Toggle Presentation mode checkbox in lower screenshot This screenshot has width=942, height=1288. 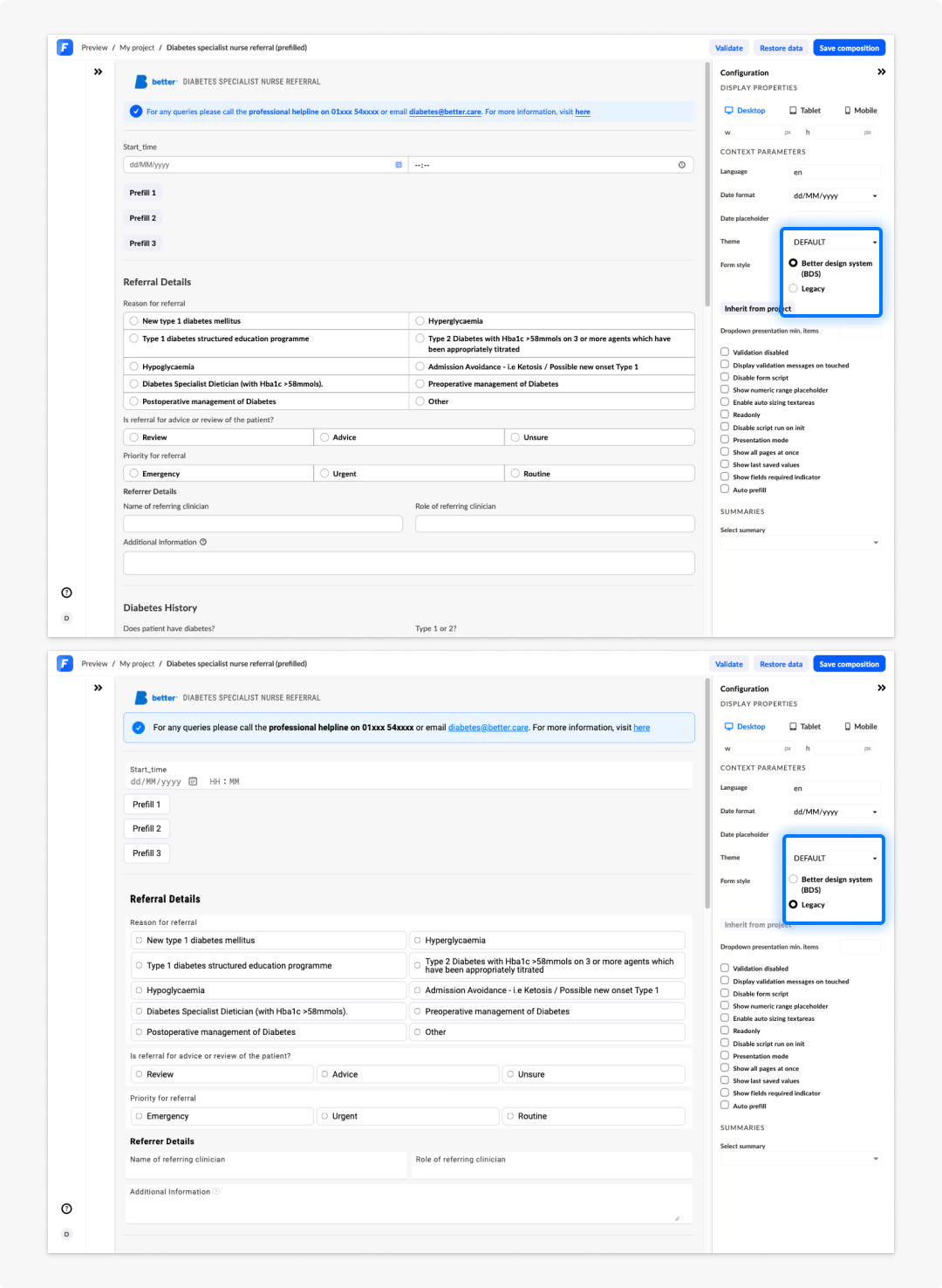point(725,1056)
